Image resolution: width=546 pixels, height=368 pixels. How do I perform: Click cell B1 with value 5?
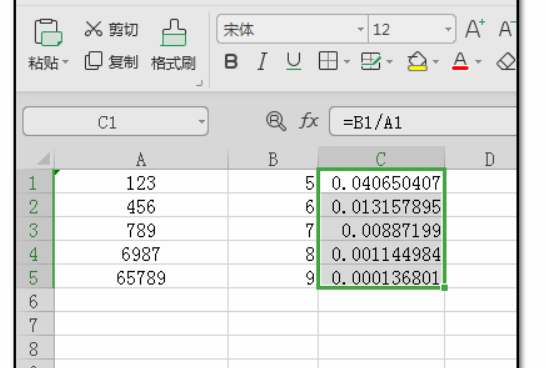pyautogui.click(x=273, y=182)
